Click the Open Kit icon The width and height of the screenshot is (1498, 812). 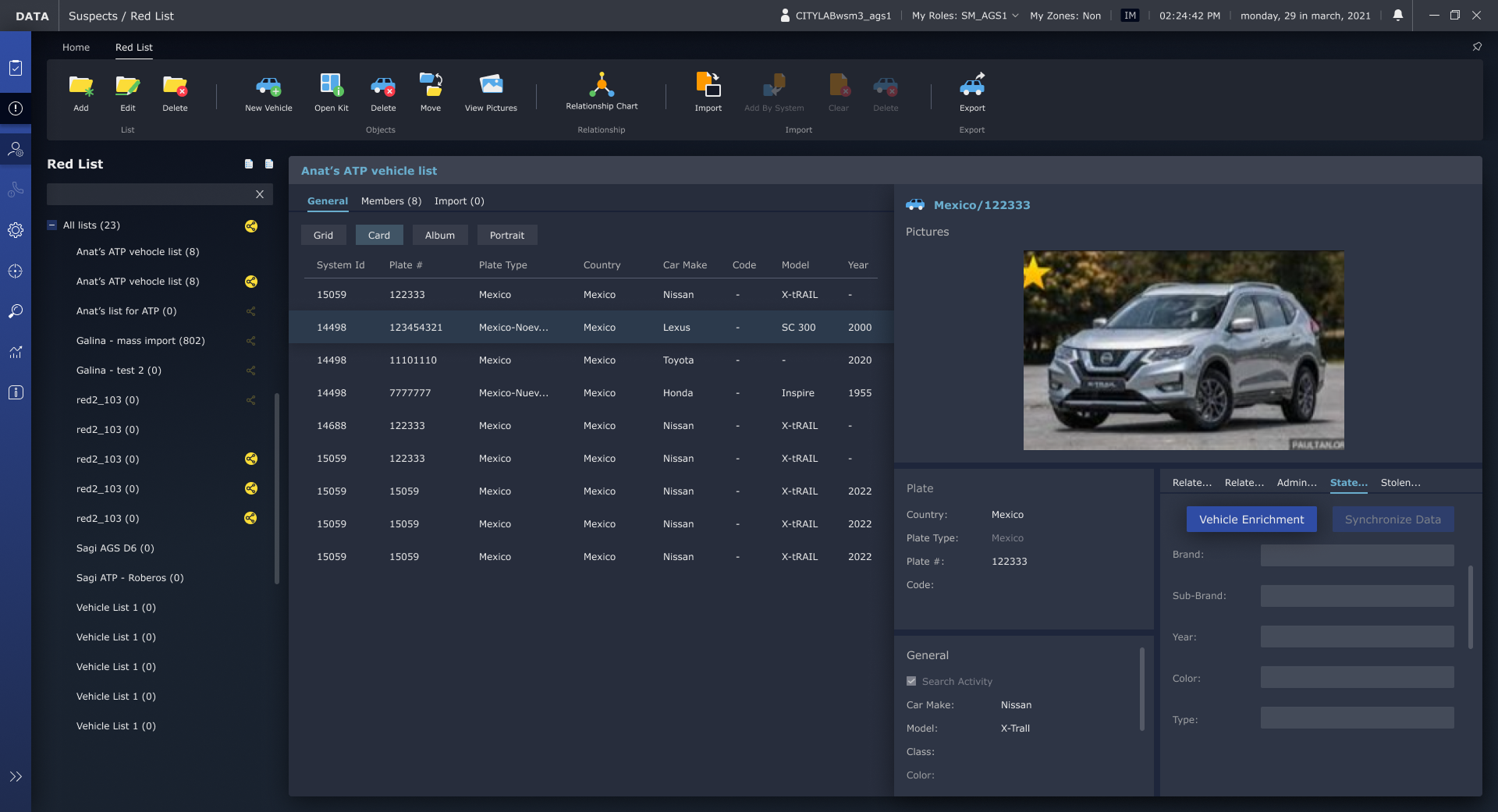pos(332,86)
